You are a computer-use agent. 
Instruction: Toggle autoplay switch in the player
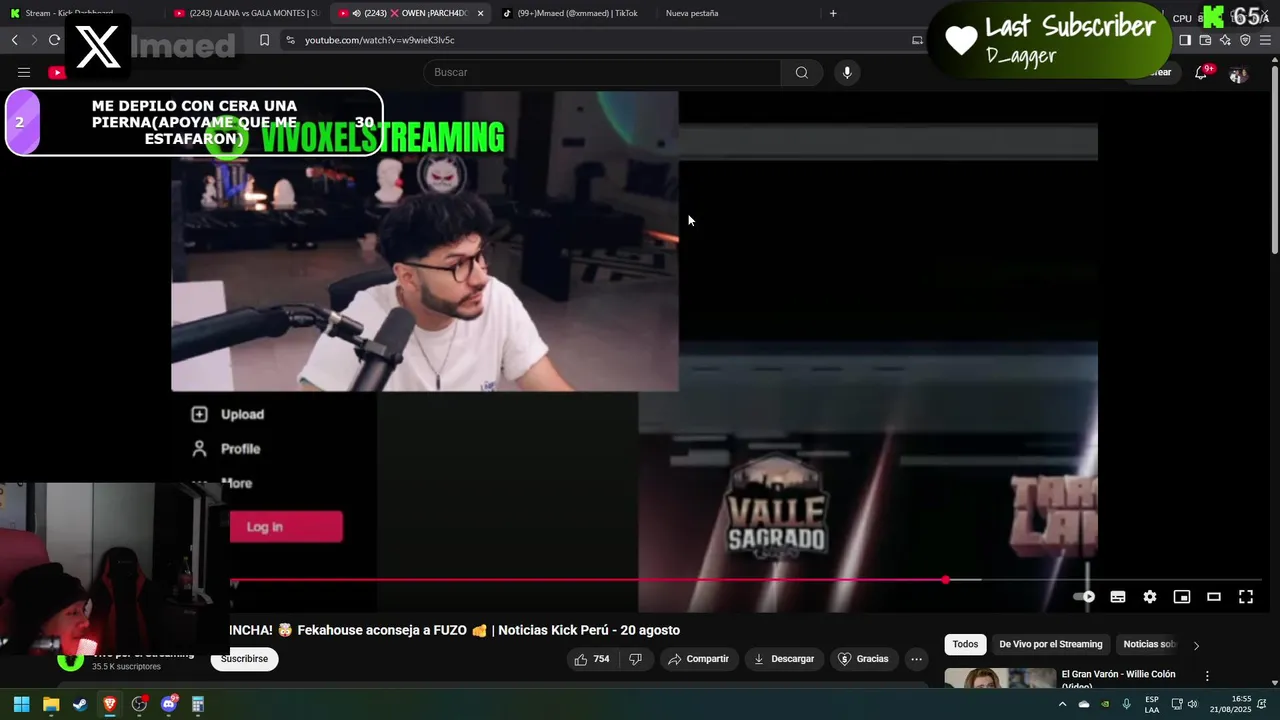[x=1085, y=597]
